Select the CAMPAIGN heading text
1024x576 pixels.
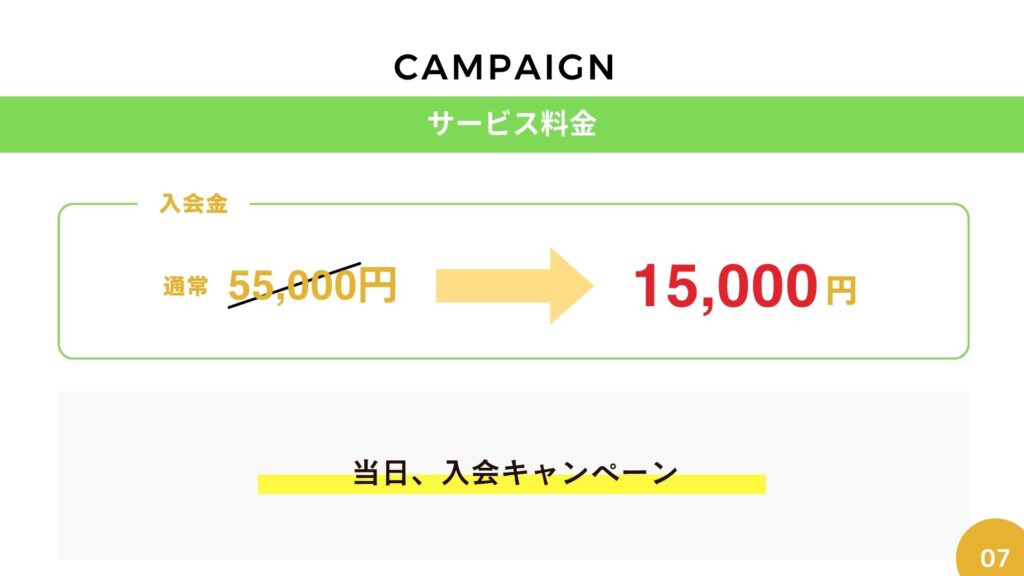[504, 67]
